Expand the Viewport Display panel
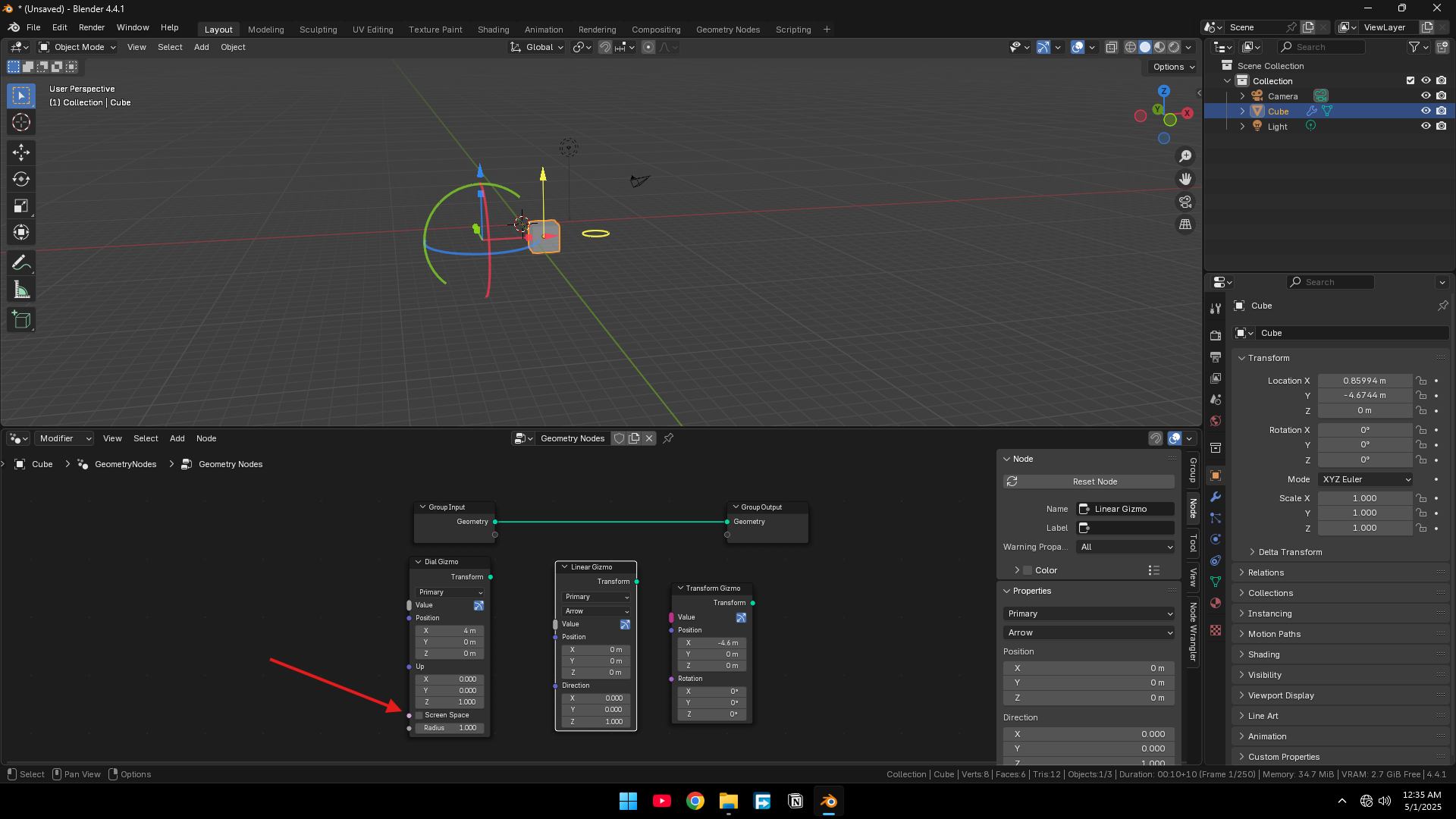The width and height of the screenshot is (1456, 819). coord(1281,695)
